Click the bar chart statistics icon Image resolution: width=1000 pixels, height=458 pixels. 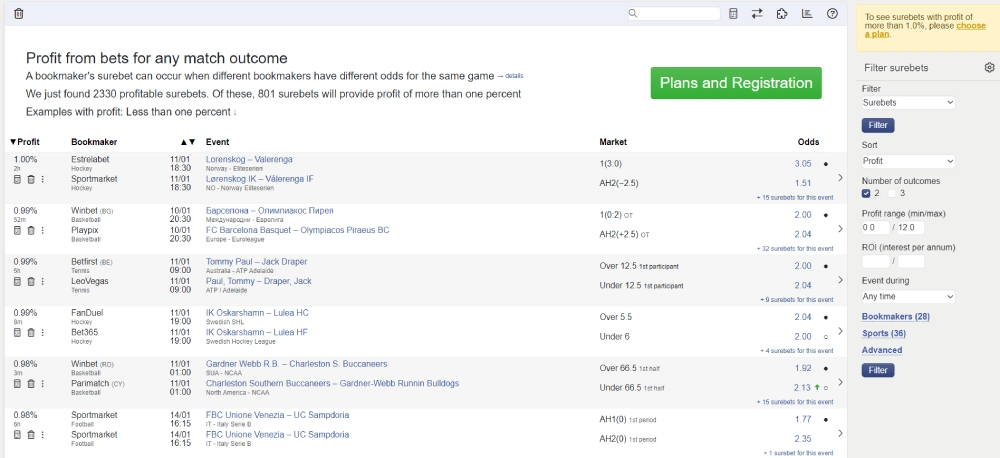coord(807,14)
